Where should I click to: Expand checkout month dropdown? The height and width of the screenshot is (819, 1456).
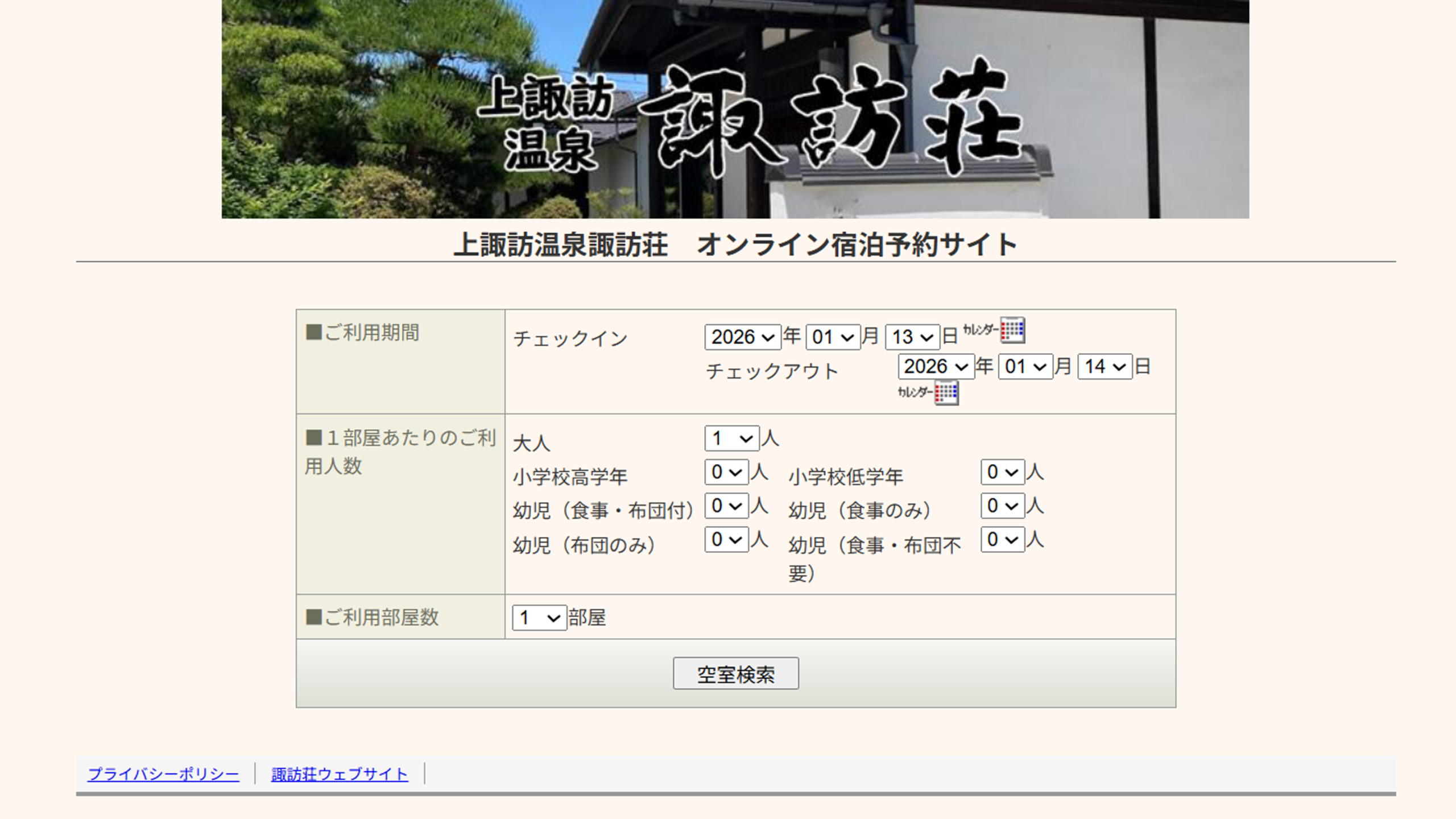(x=1025, y=367)
